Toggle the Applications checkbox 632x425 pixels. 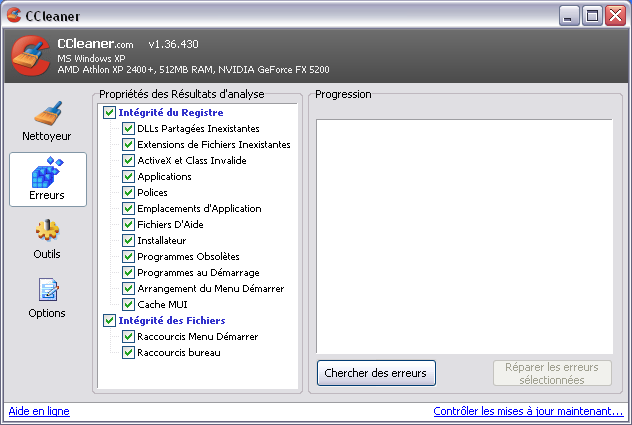click(128, 176)
